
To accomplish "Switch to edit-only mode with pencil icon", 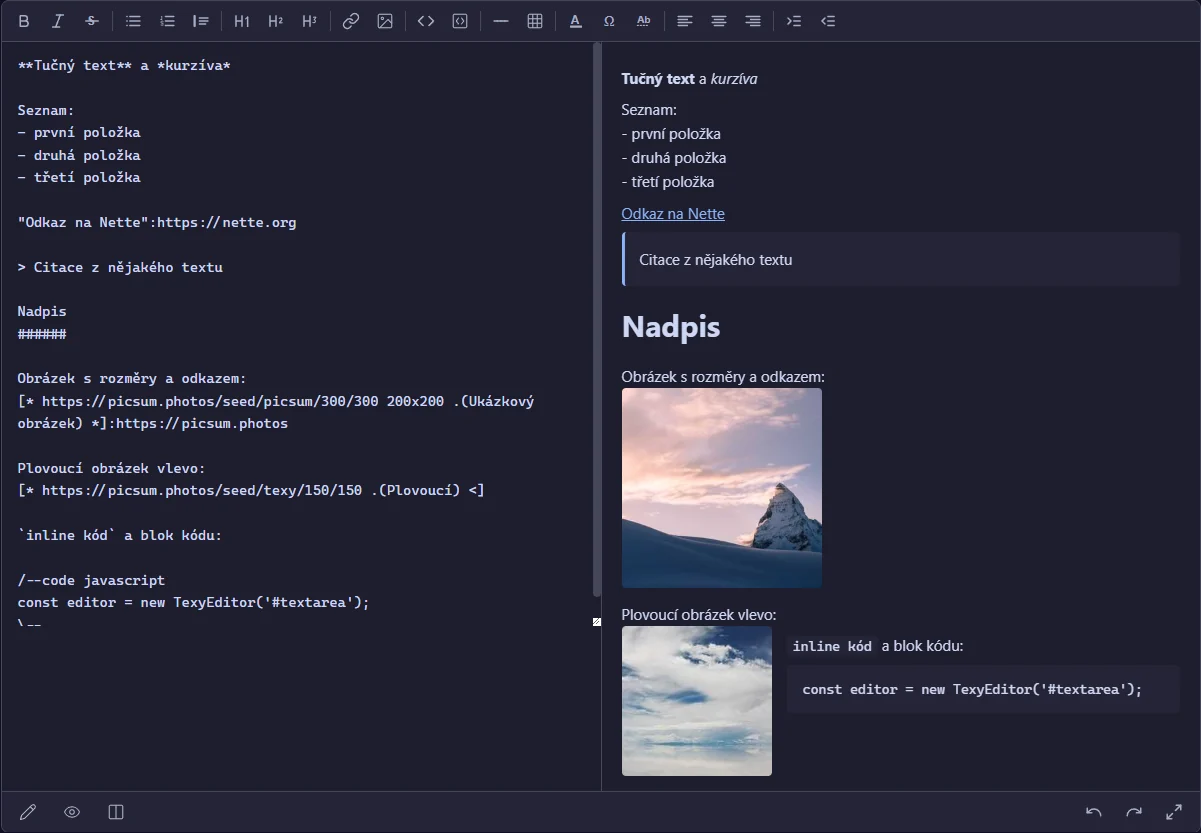I will [28, 812].
